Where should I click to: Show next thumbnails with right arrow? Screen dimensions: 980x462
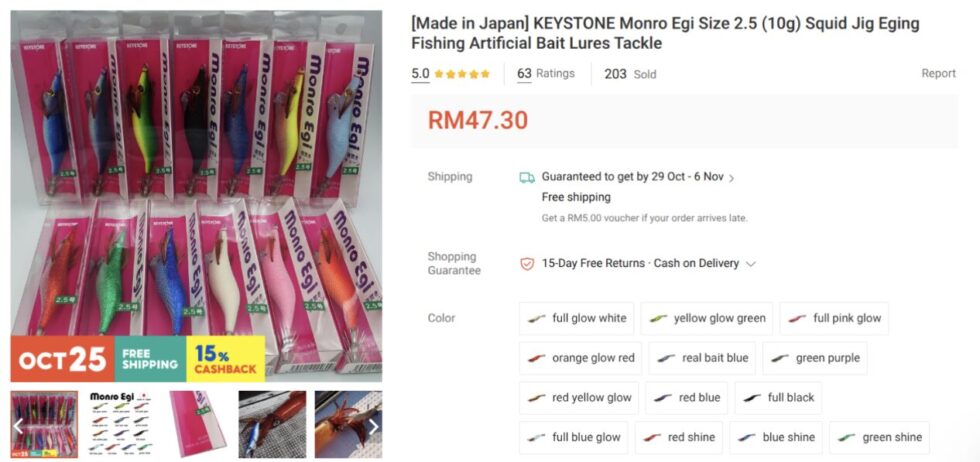click(374, 426)
